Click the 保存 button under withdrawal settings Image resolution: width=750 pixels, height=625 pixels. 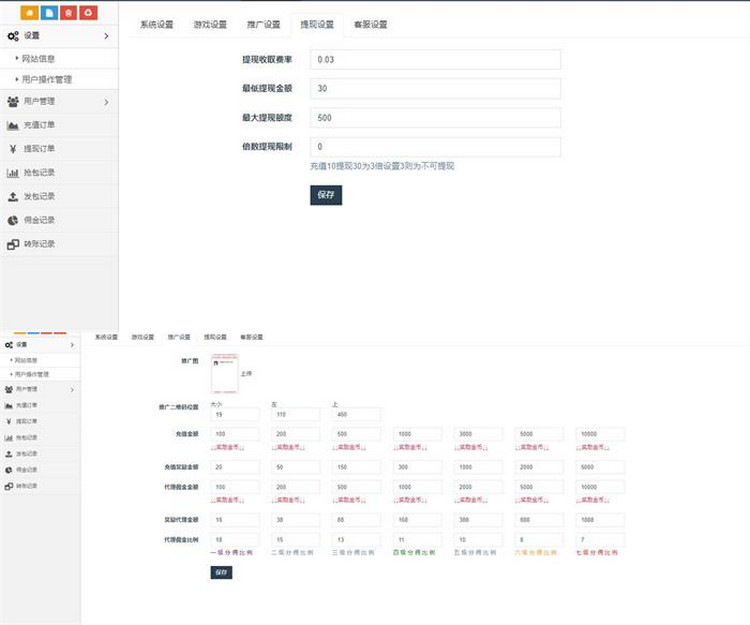click(326, 195)
